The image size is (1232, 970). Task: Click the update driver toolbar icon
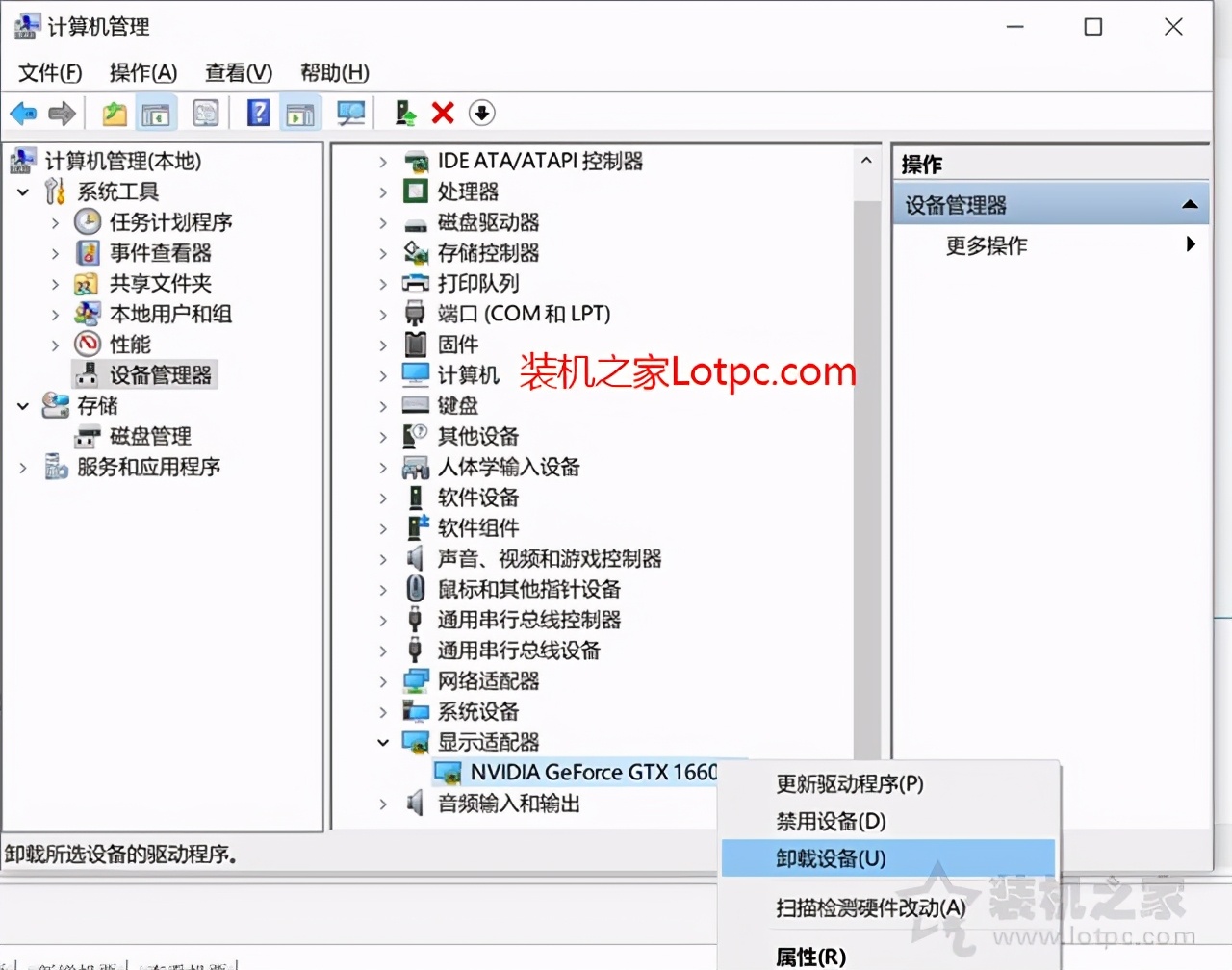(x=404, y=113)
